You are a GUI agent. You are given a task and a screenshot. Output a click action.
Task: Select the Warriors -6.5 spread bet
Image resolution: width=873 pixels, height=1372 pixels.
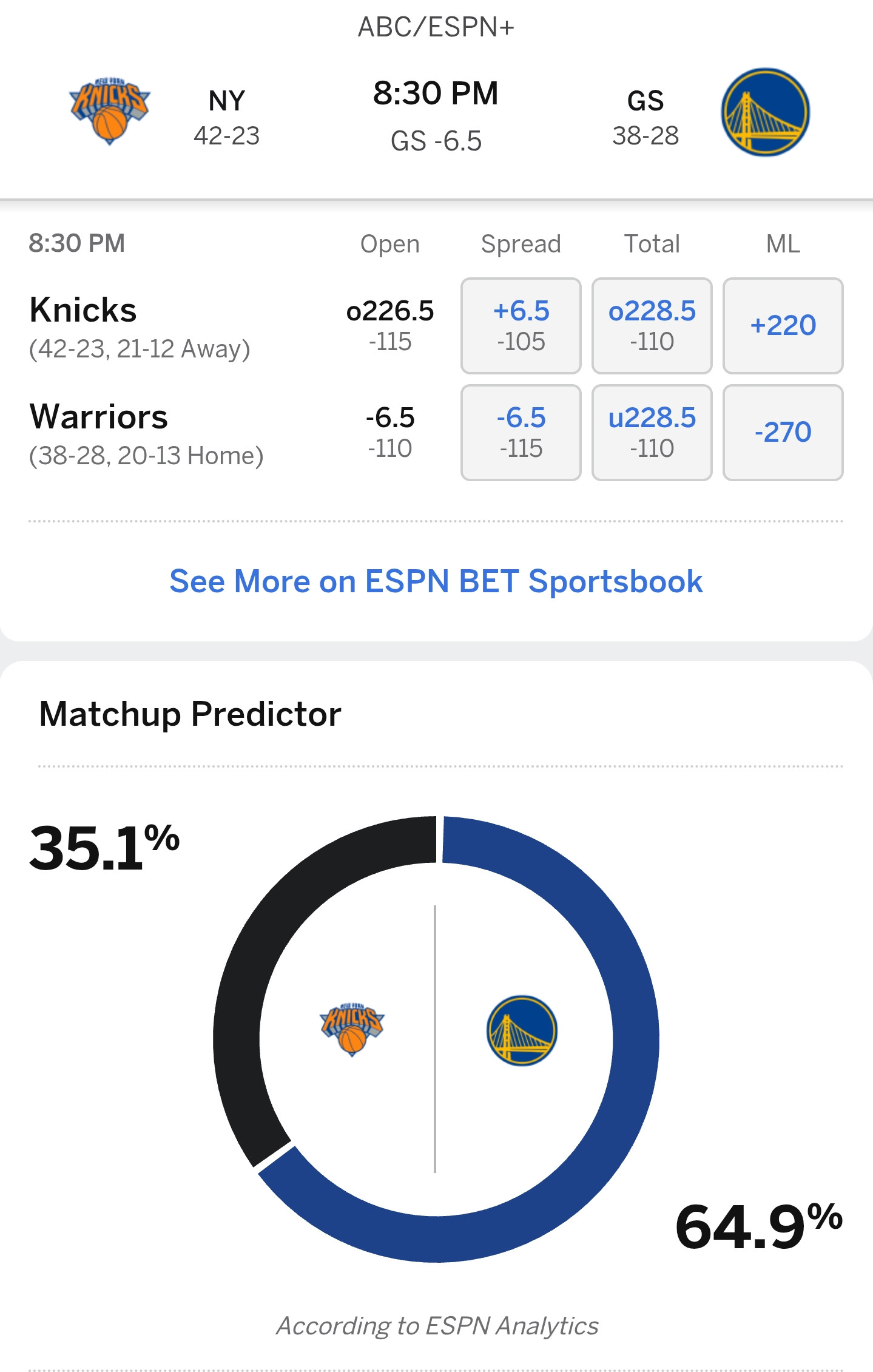(521, 433)
